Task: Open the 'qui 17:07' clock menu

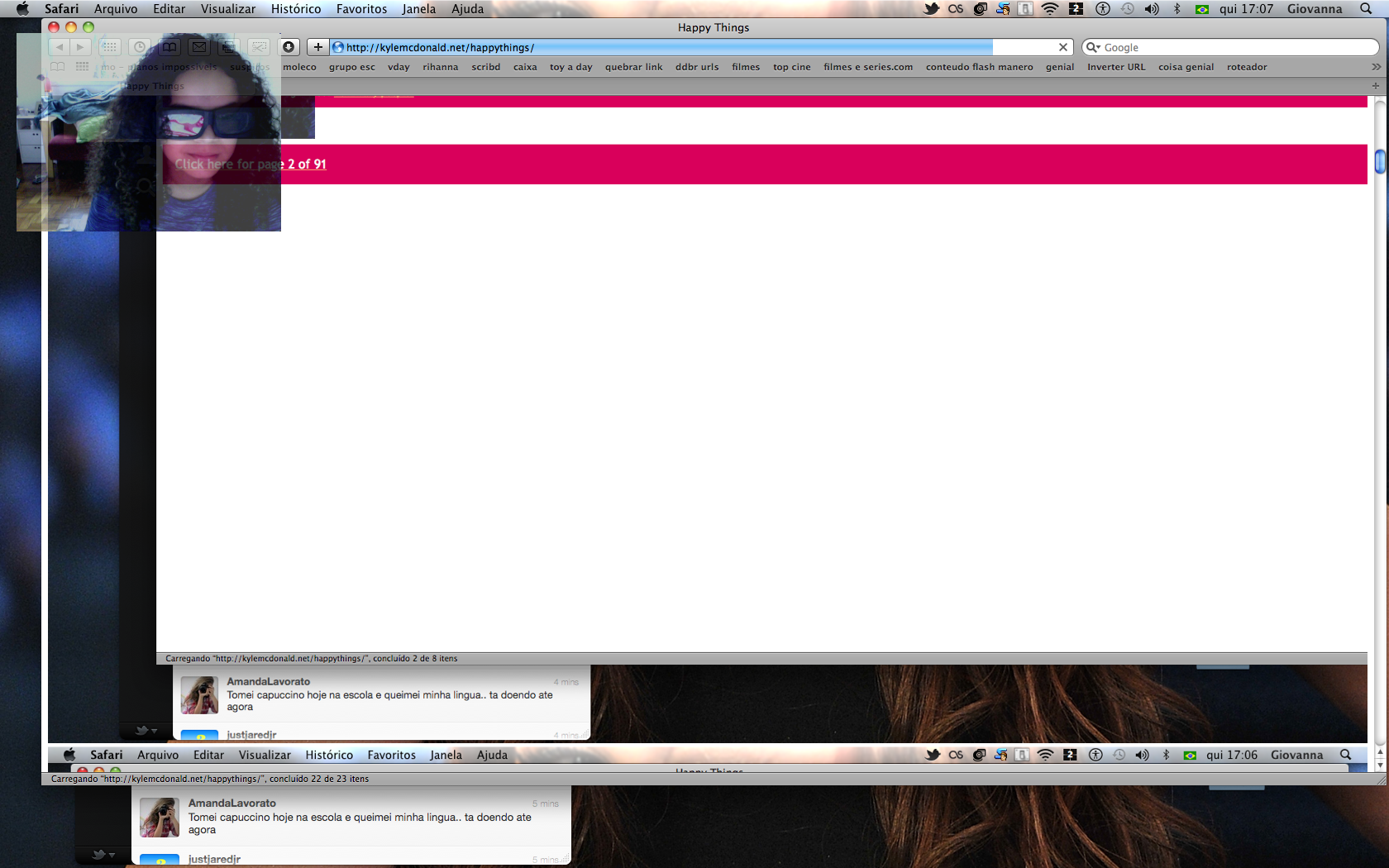Action: [1246, 9]
